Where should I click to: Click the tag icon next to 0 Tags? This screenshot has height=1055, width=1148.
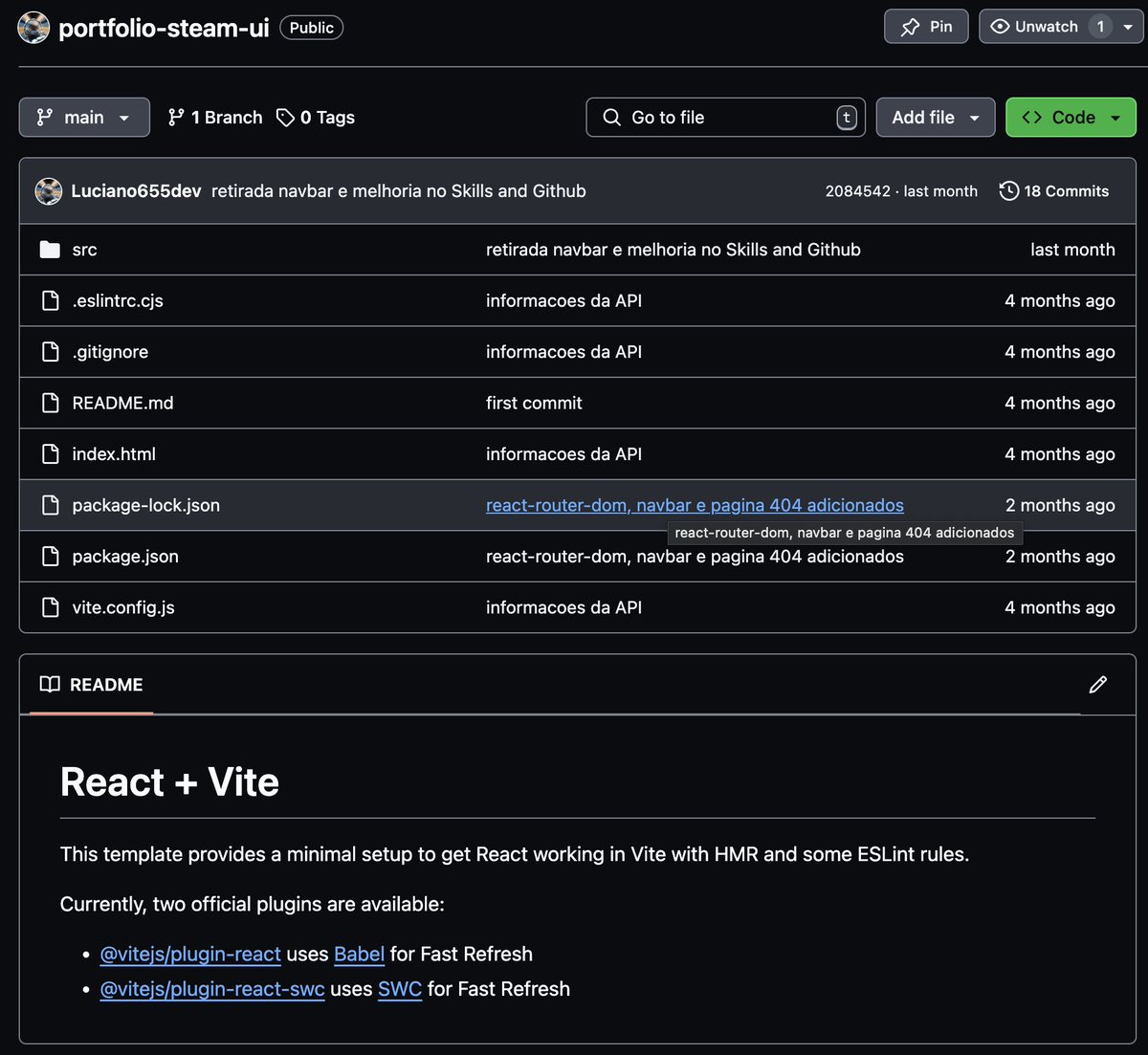(285, 118)
